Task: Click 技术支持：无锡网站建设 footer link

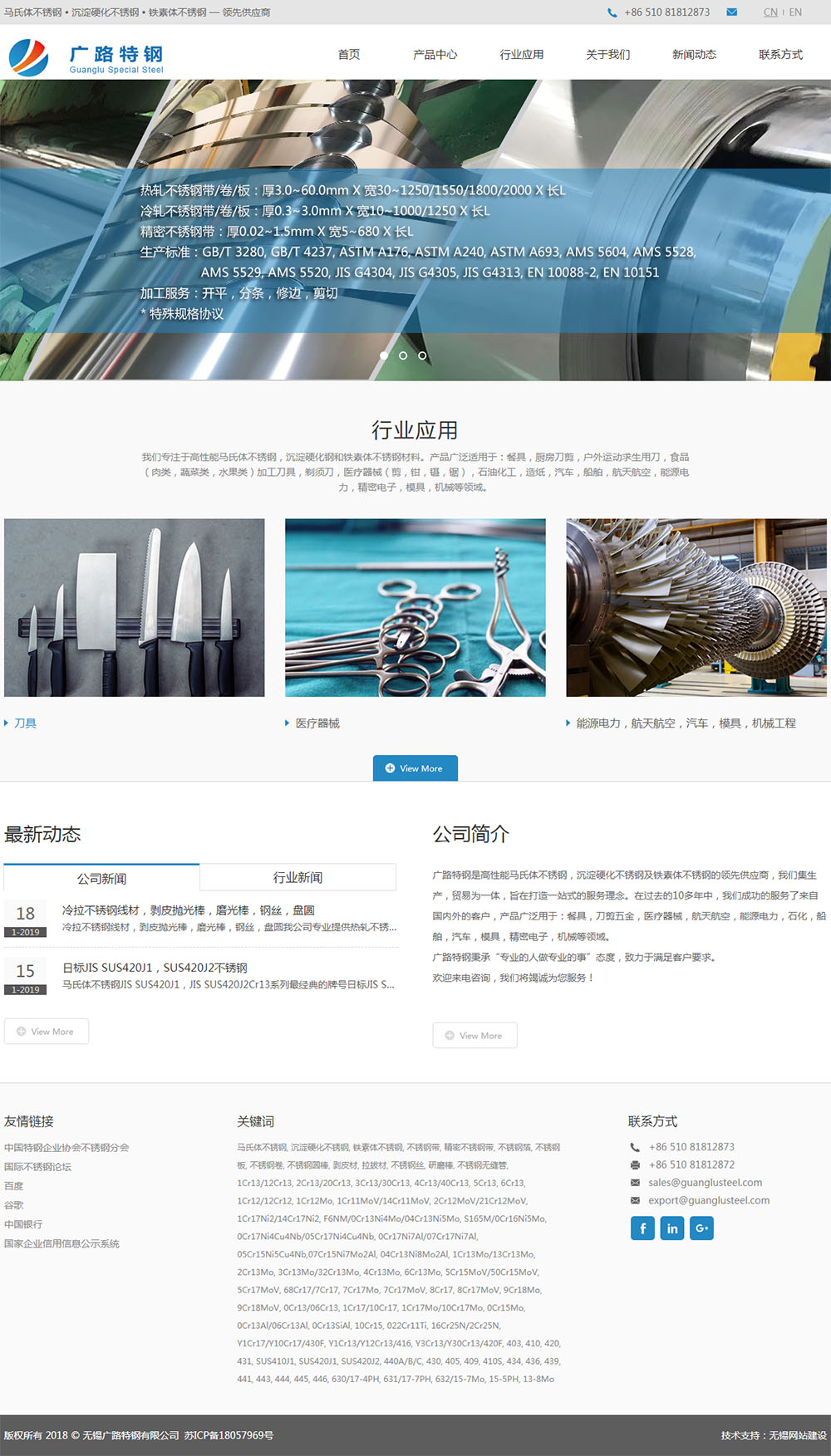Action: tap(774, 1435)
